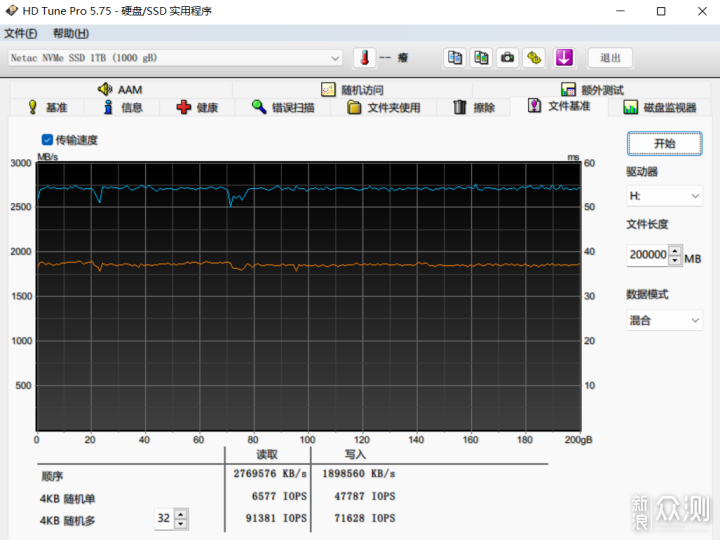Open the 磁盘监视器 tab
Viewport: 720px width, 540px height.
[660, 107]
